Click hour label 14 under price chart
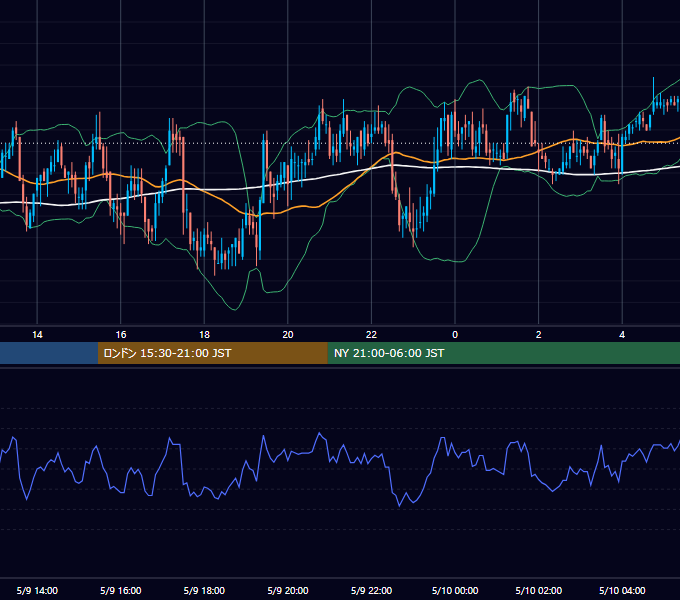This screenshot has height=600, width=680. (x=37, y=335)
